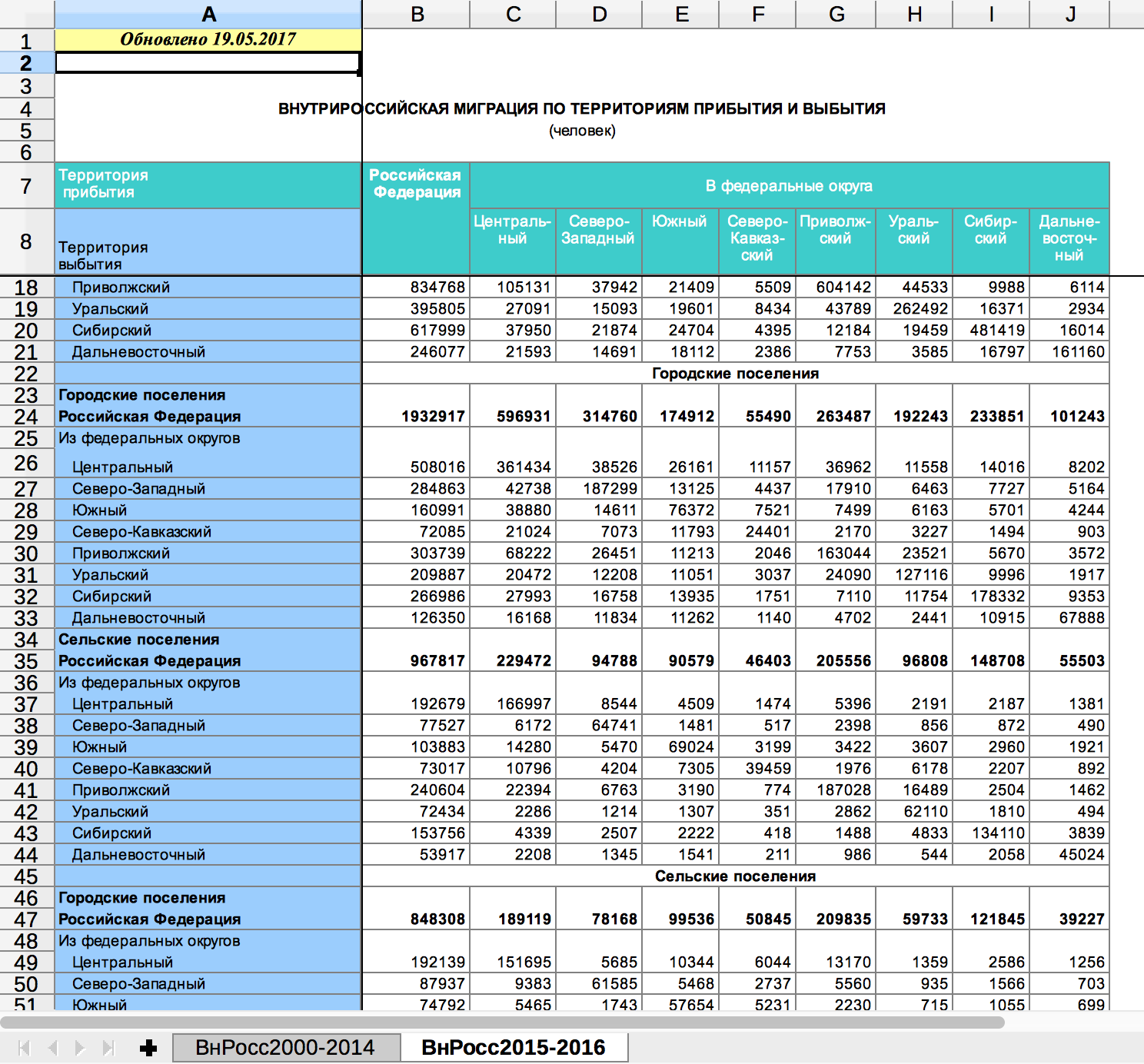Click row 24 header number
The image size is (1144, 1064).
click(26, 417)
